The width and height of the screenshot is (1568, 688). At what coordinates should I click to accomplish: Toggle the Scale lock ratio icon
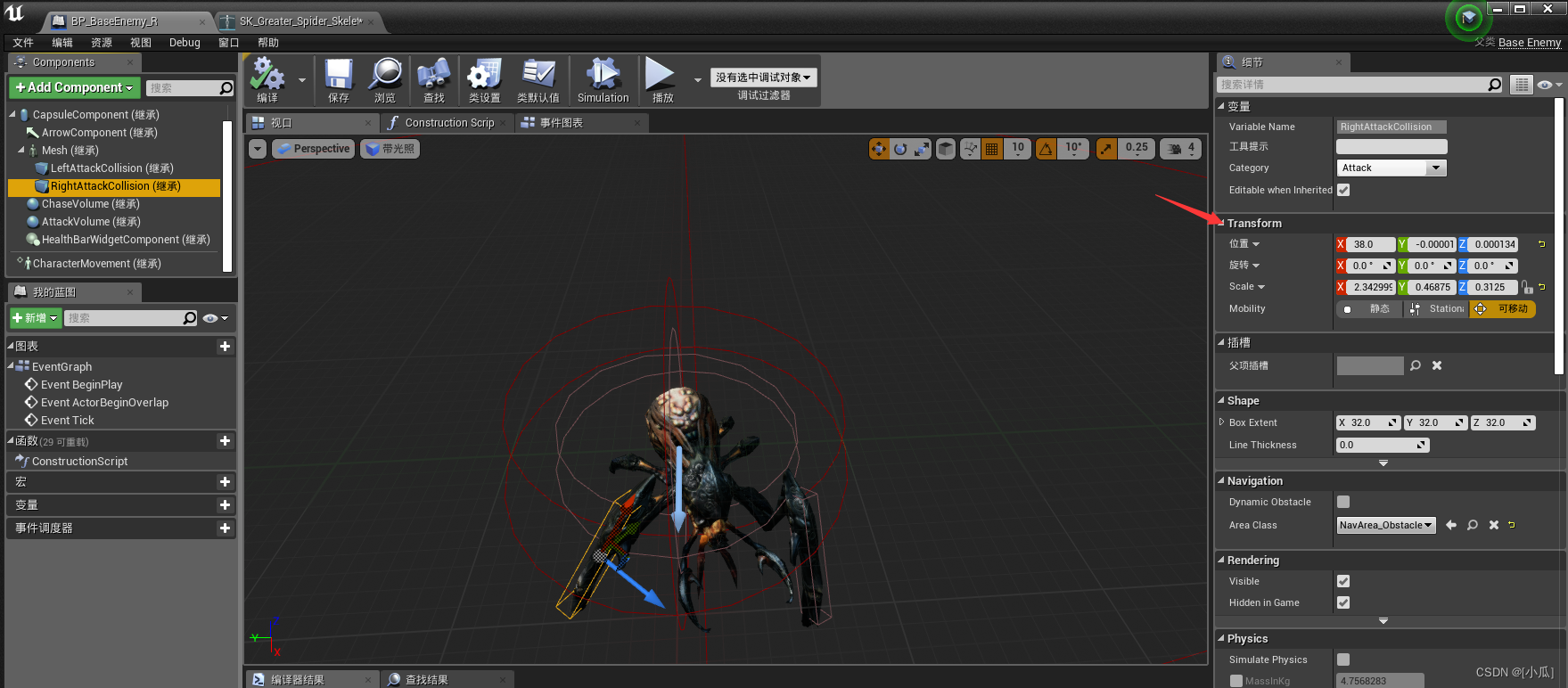1527,287
